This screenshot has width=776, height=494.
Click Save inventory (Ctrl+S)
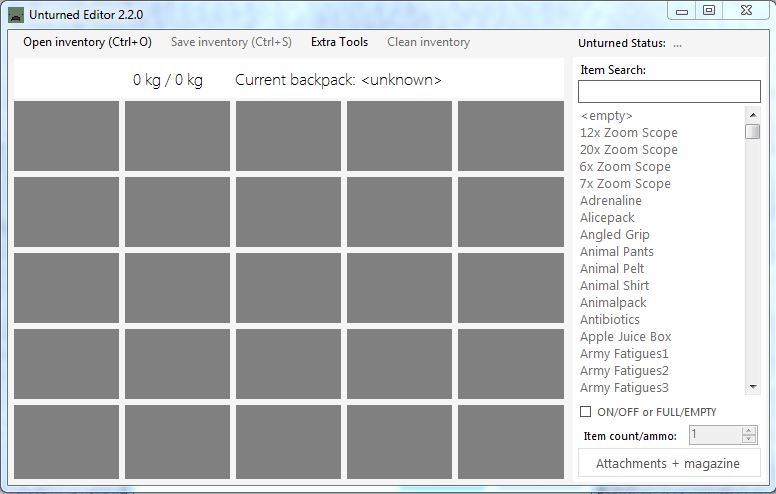click(x=231, y=42)
